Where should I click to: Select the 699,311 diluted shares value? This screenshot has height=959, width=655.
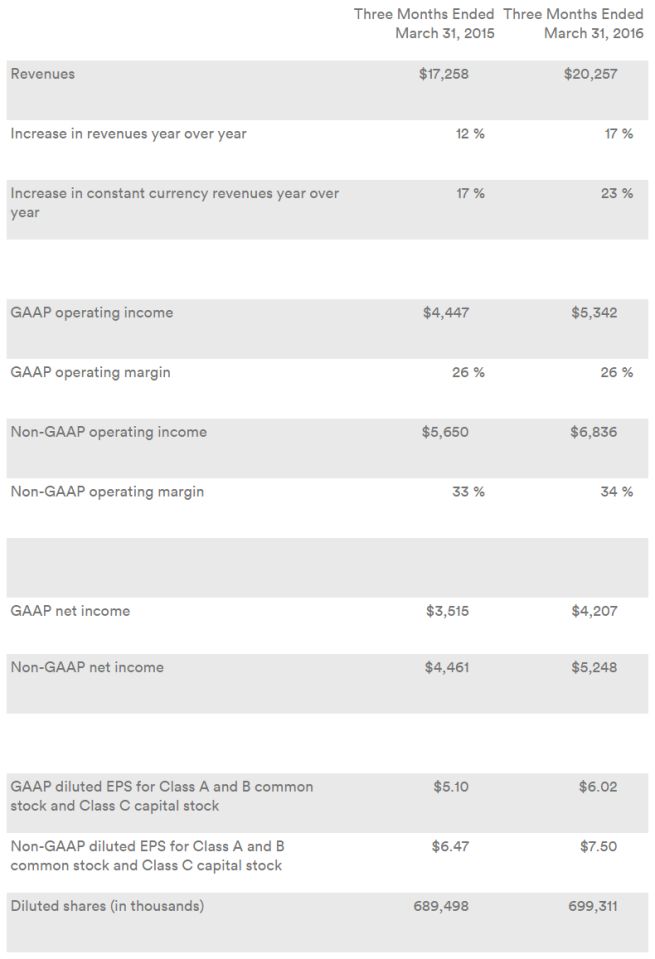(590, 906)
